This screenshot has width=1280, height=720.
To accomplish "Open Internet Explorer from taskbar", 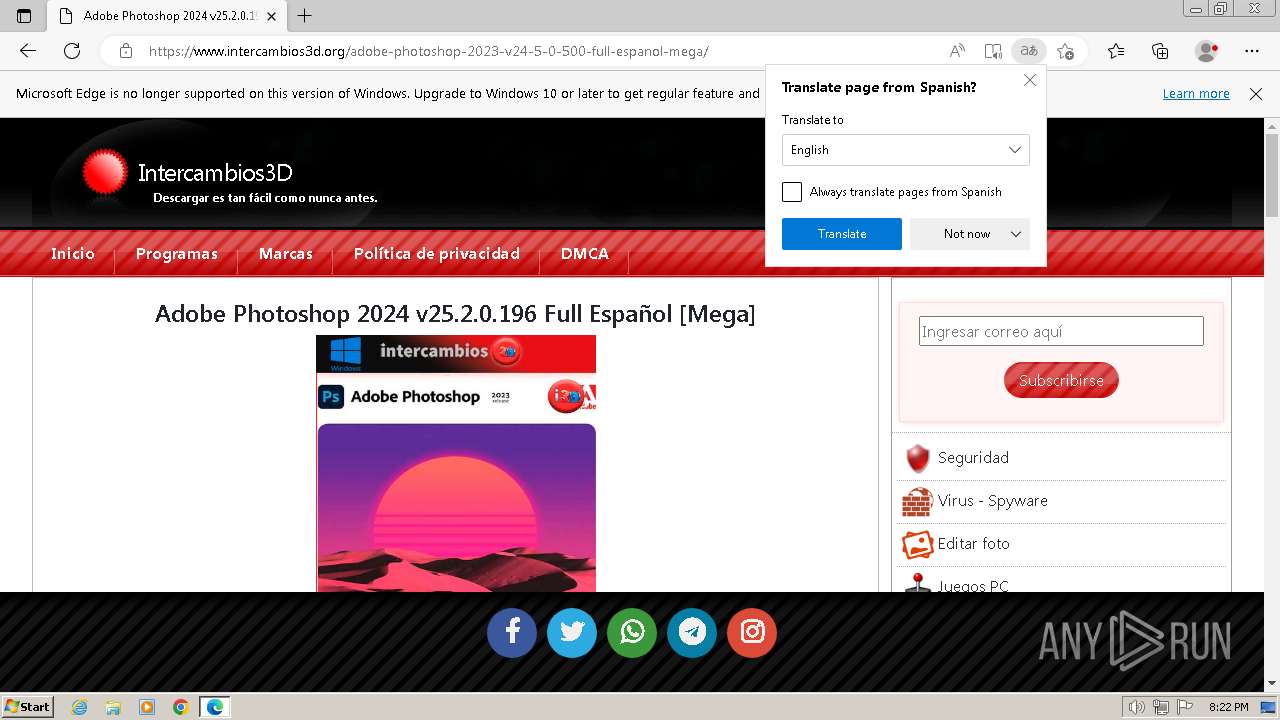I will click(x=80, y=707).
